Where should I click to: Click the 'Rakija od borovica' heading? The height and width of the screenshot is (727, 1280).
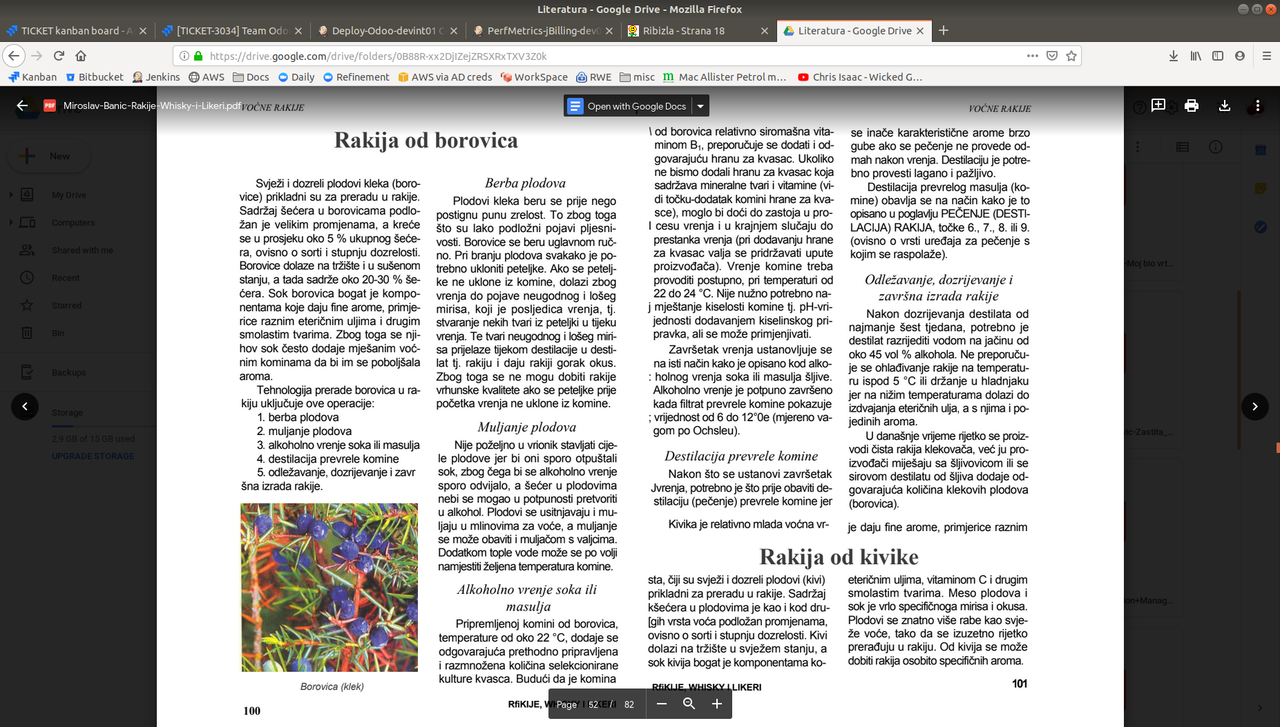point(426,140)
